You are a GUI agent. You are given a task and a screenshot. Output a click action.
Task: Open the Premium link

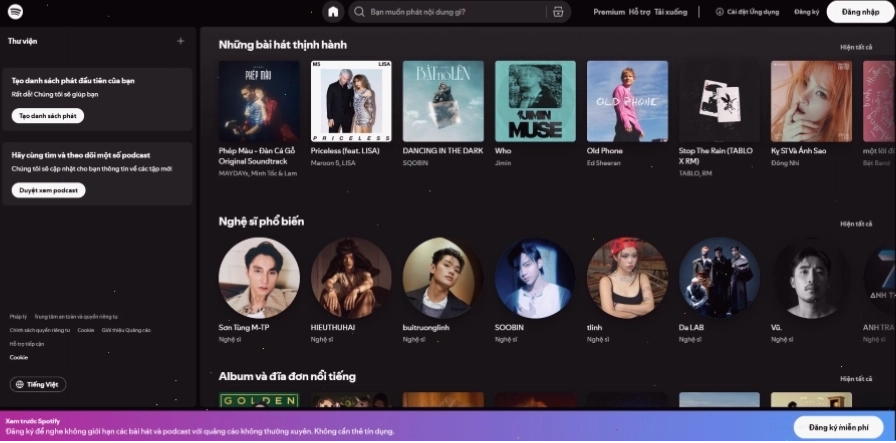pyautogui.click(x=609, y=11)
